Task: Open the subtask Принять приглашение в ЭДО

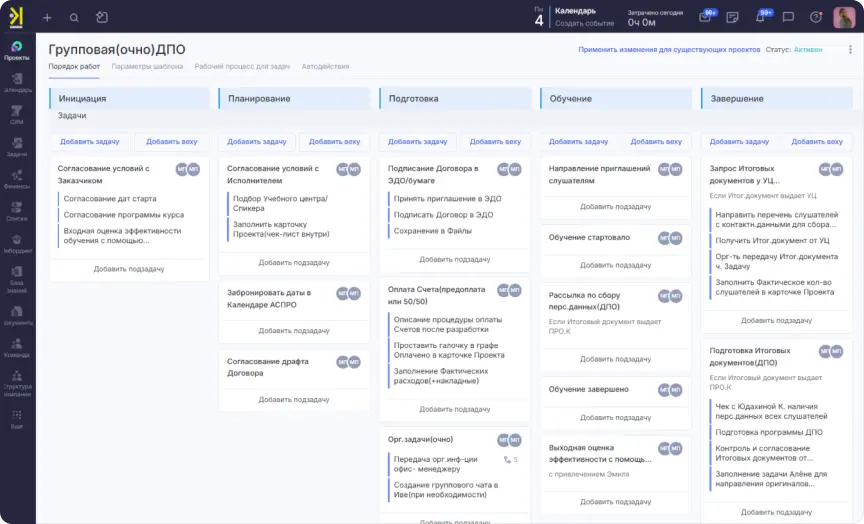Action: click(x=447, y=198)
